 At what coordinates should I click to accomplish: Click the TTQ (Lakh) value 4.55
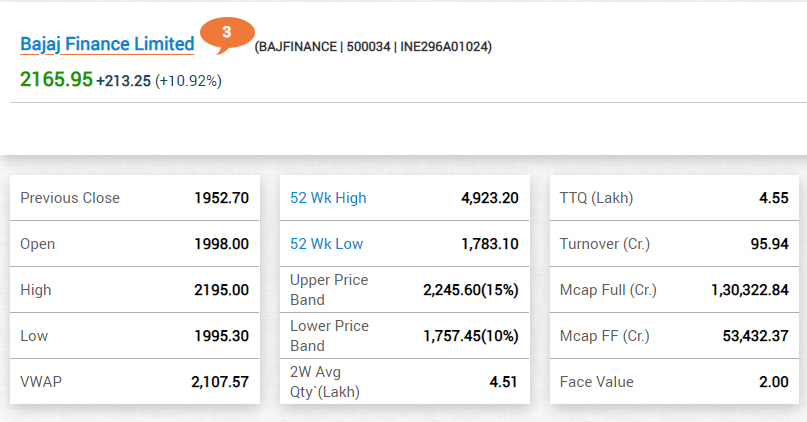click(x=774, y=198)
